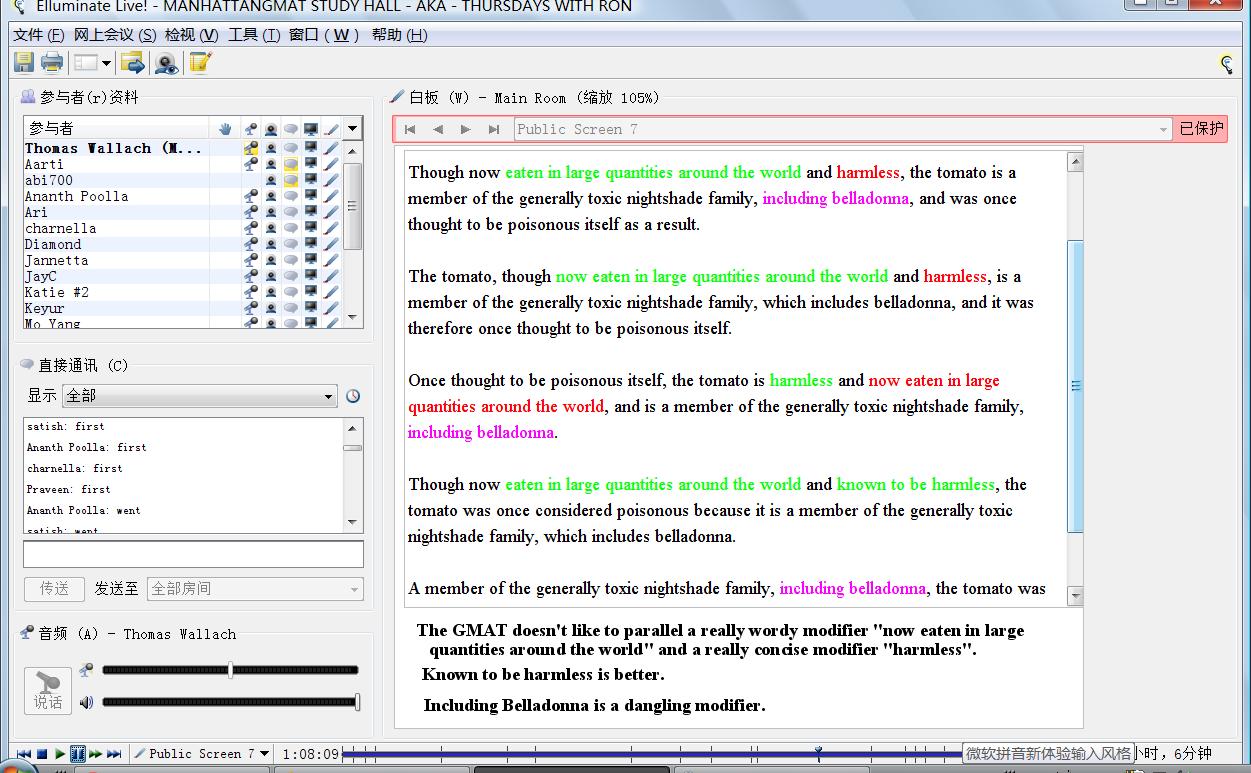This screenshot has height=773, width=1251.
Task: Select participant Katie #2
Action: (57, 292)
